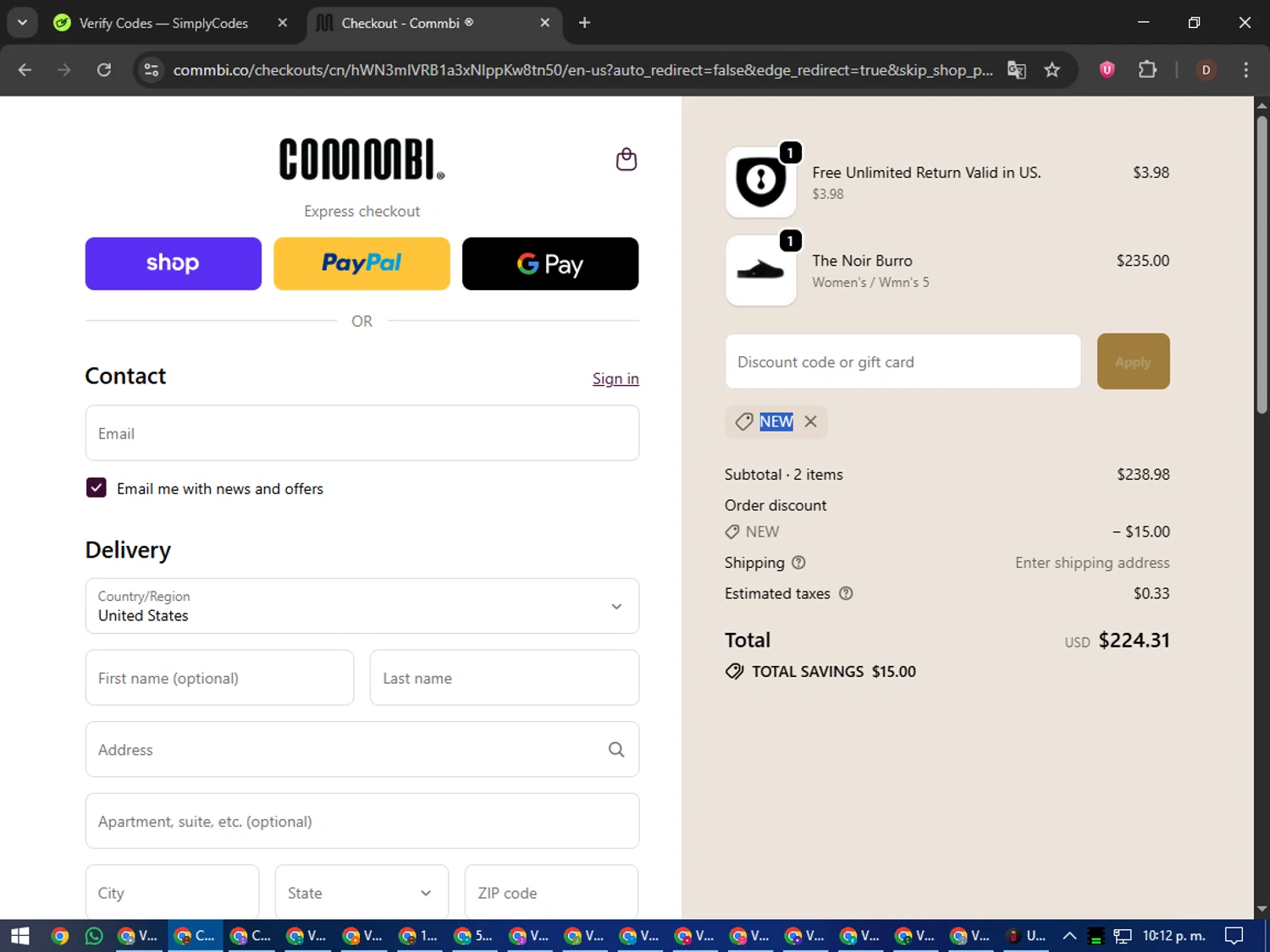Close the Checkout Commbi tab
This screenshot has height=952, width=1270.
click(545, 23)
